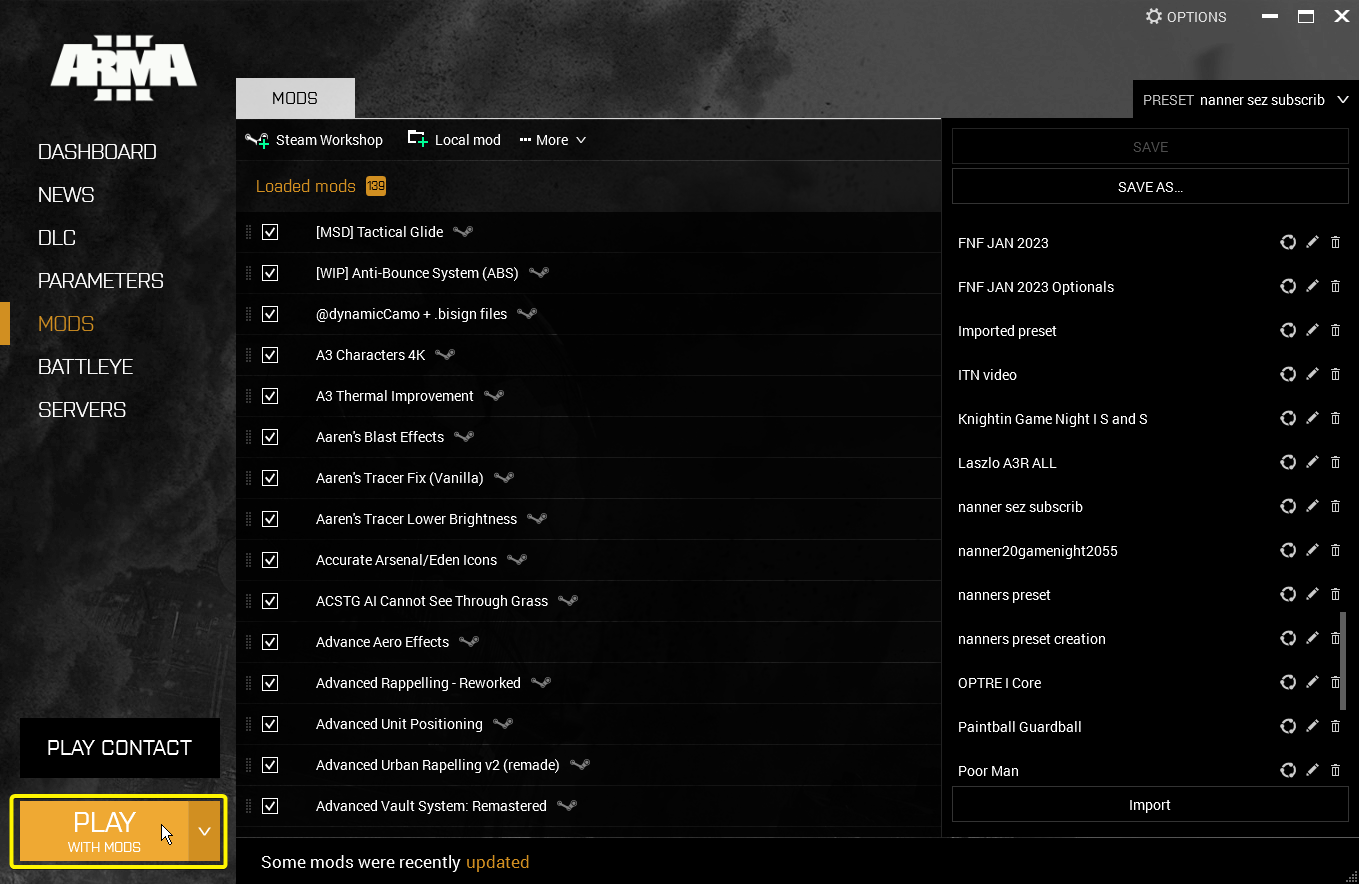Delete the Paintball Guardball preset
Screen dimensions: 1359x884
pyautogui.click(x=1335, y=726)
